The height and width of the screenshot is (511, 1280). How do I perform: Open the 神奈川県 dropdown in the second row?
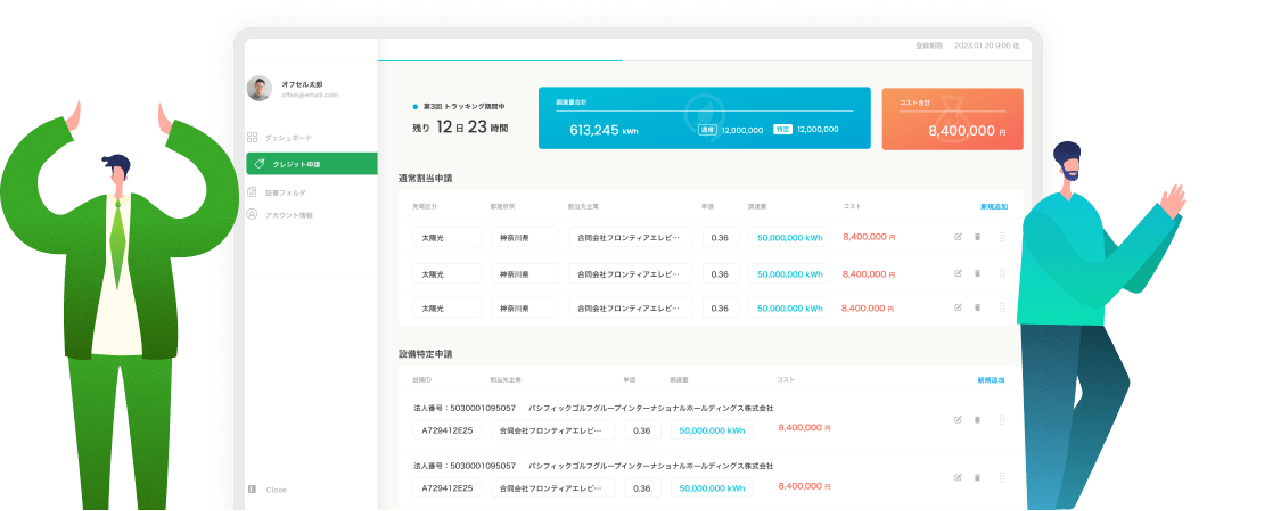[x=524, y=273]
